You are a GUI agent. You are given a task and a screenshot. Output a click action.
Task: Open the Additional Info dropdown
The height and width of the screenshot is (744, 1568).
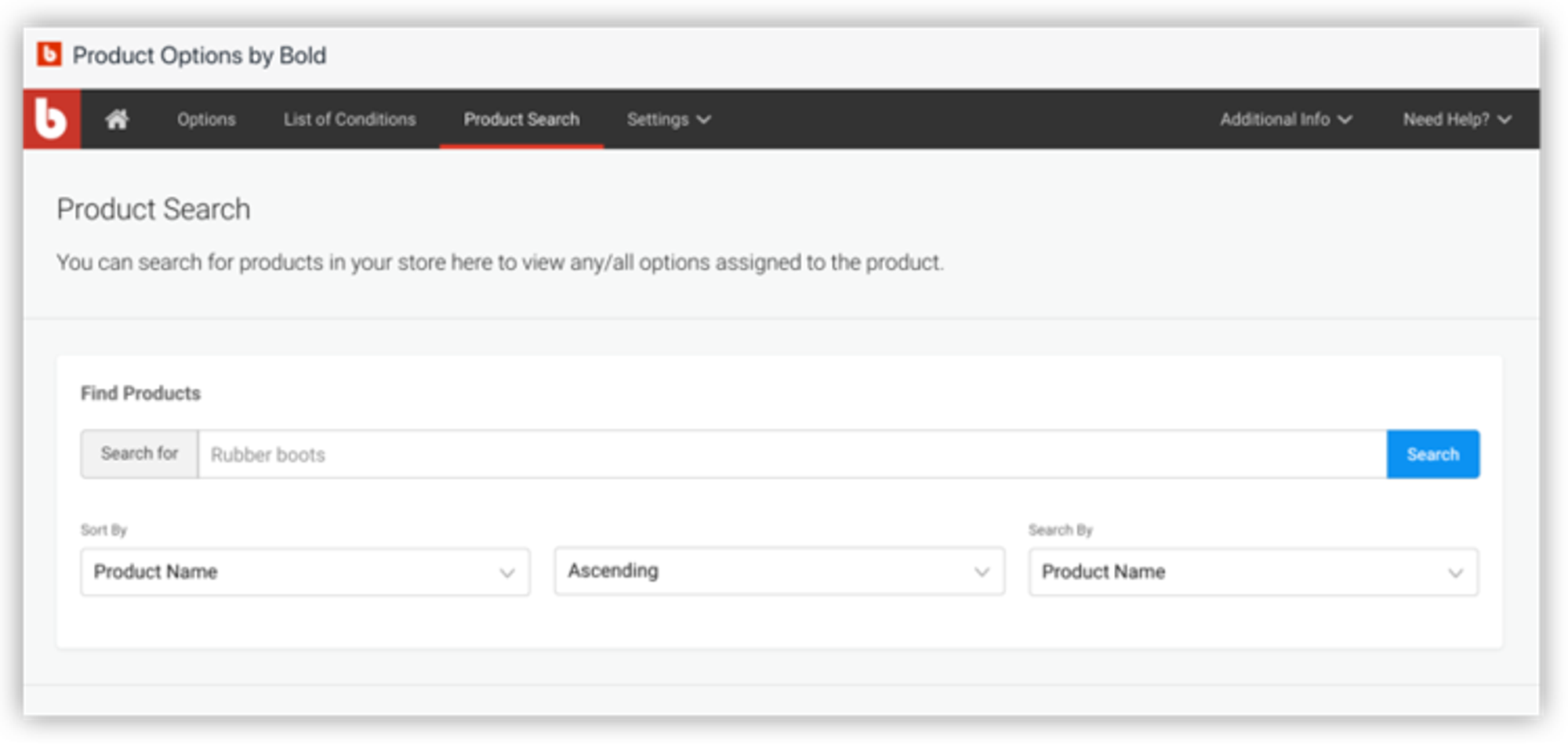click(x=1275, y=119)
